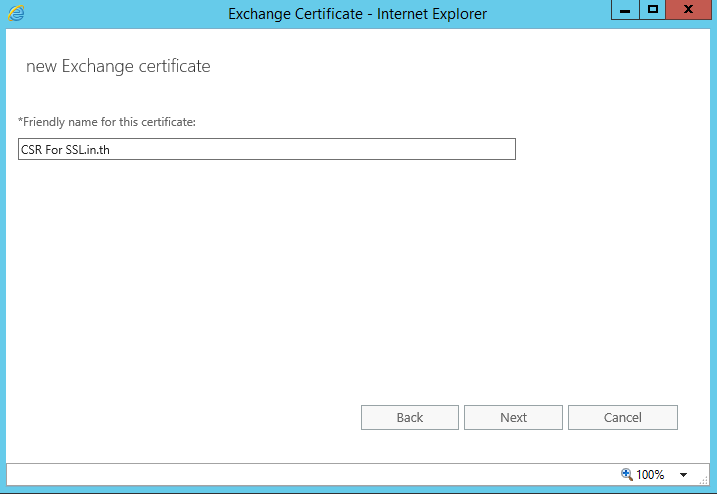Click the 100% zoom level text
Screen dimensions: 717x494
(650, 475)
